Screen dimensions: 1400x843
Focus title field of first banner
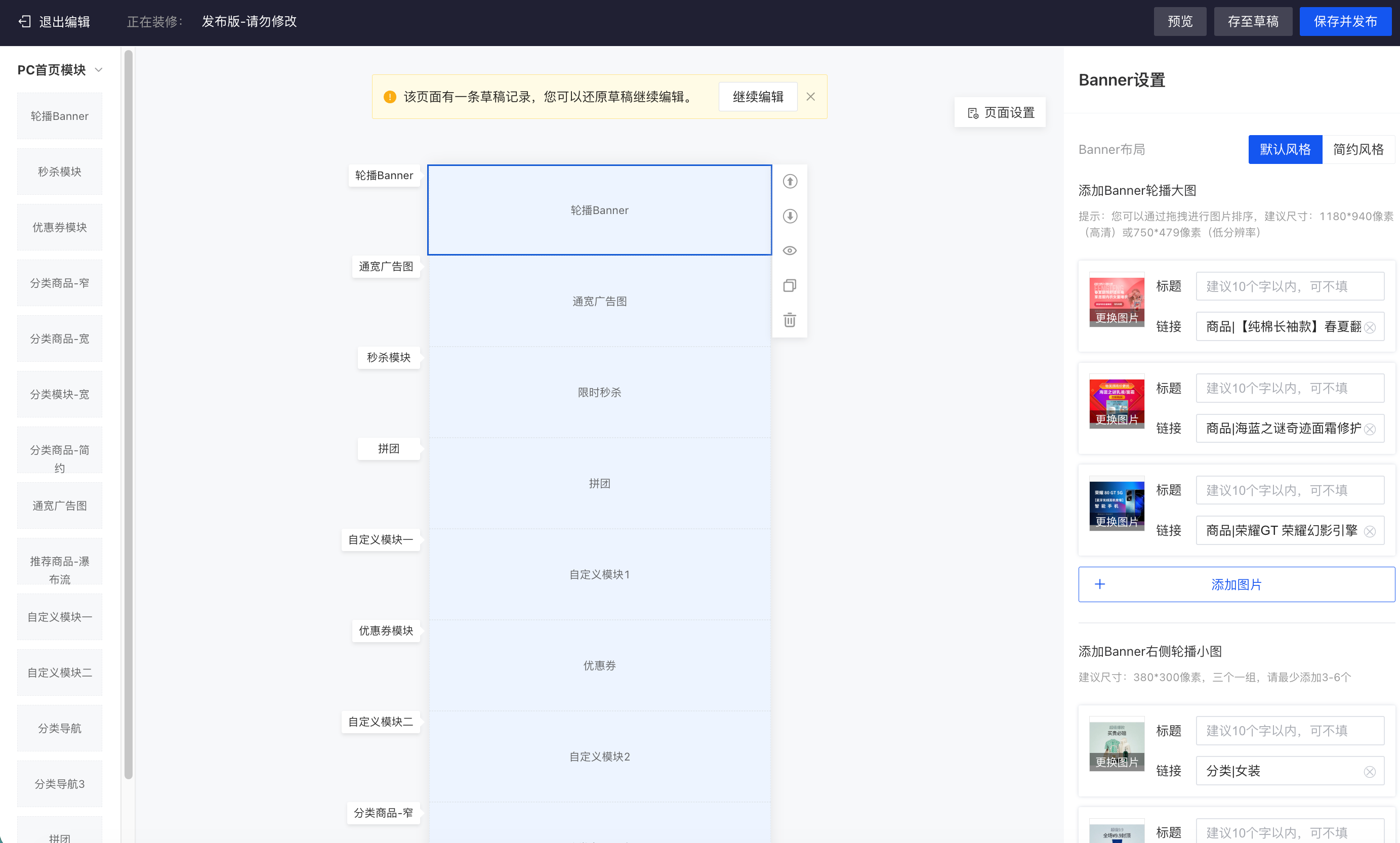tap(1290, 286)
